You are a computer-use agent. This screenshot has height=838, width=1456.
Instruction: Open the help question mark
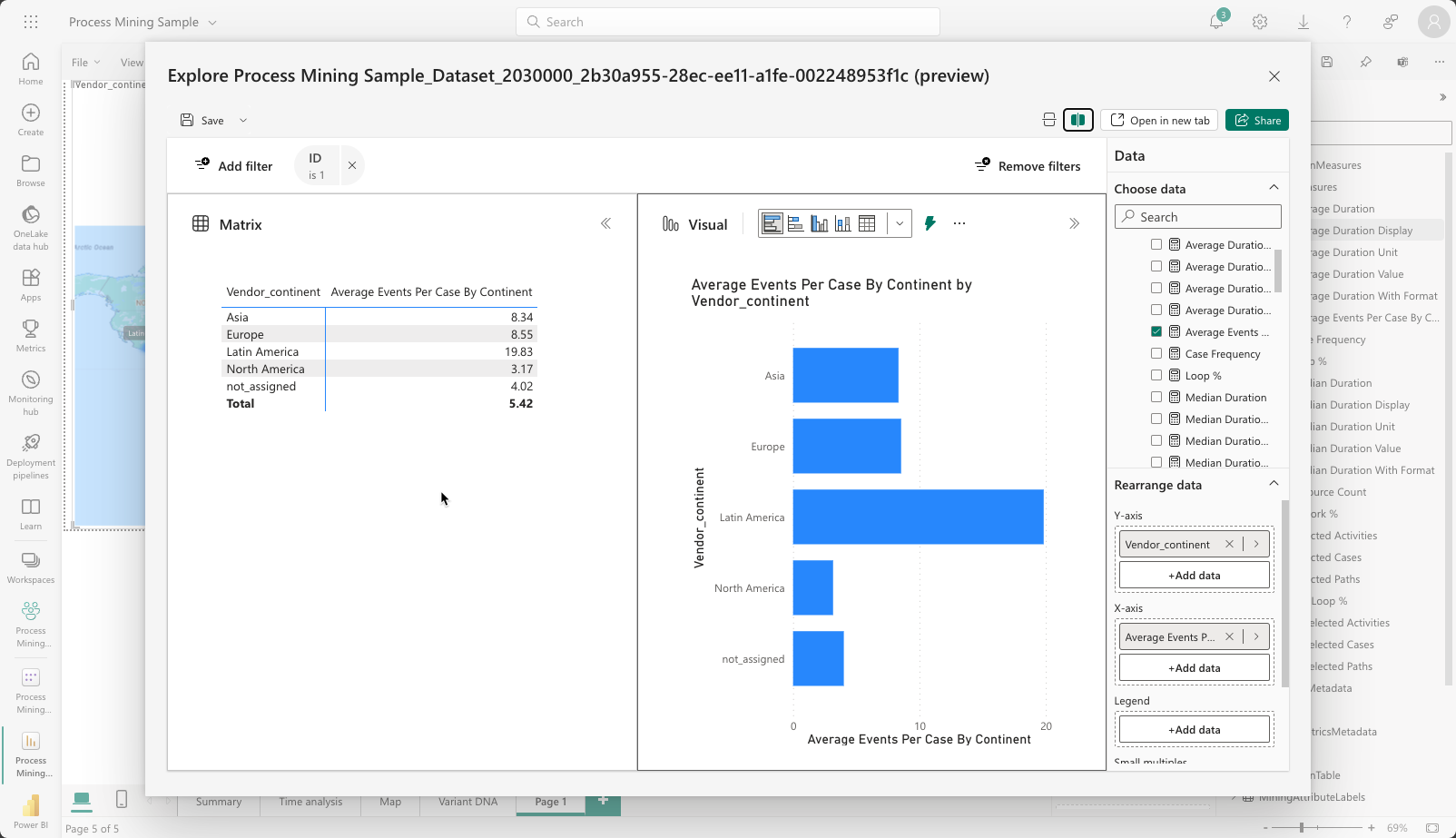pos(1347,22)
